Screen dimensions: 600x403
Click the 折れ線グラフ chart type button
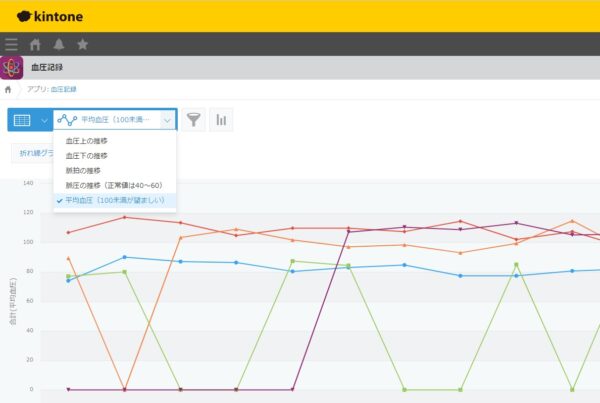click(x=35, y=153)
